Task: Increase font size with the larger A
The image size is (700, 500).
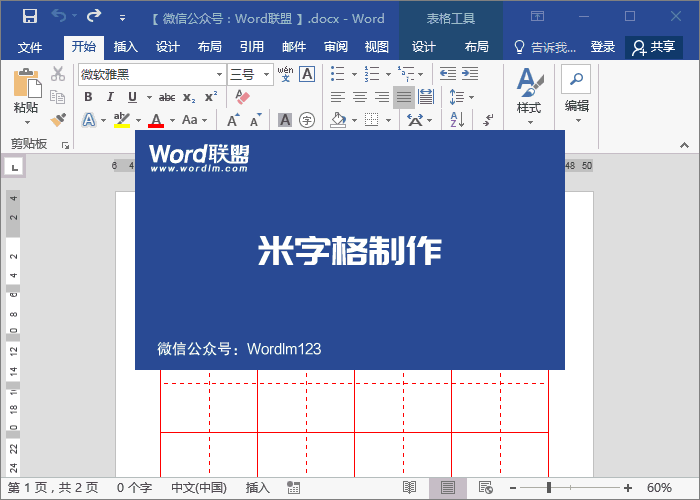Action: pyautogui.click(x=233, y=120)
